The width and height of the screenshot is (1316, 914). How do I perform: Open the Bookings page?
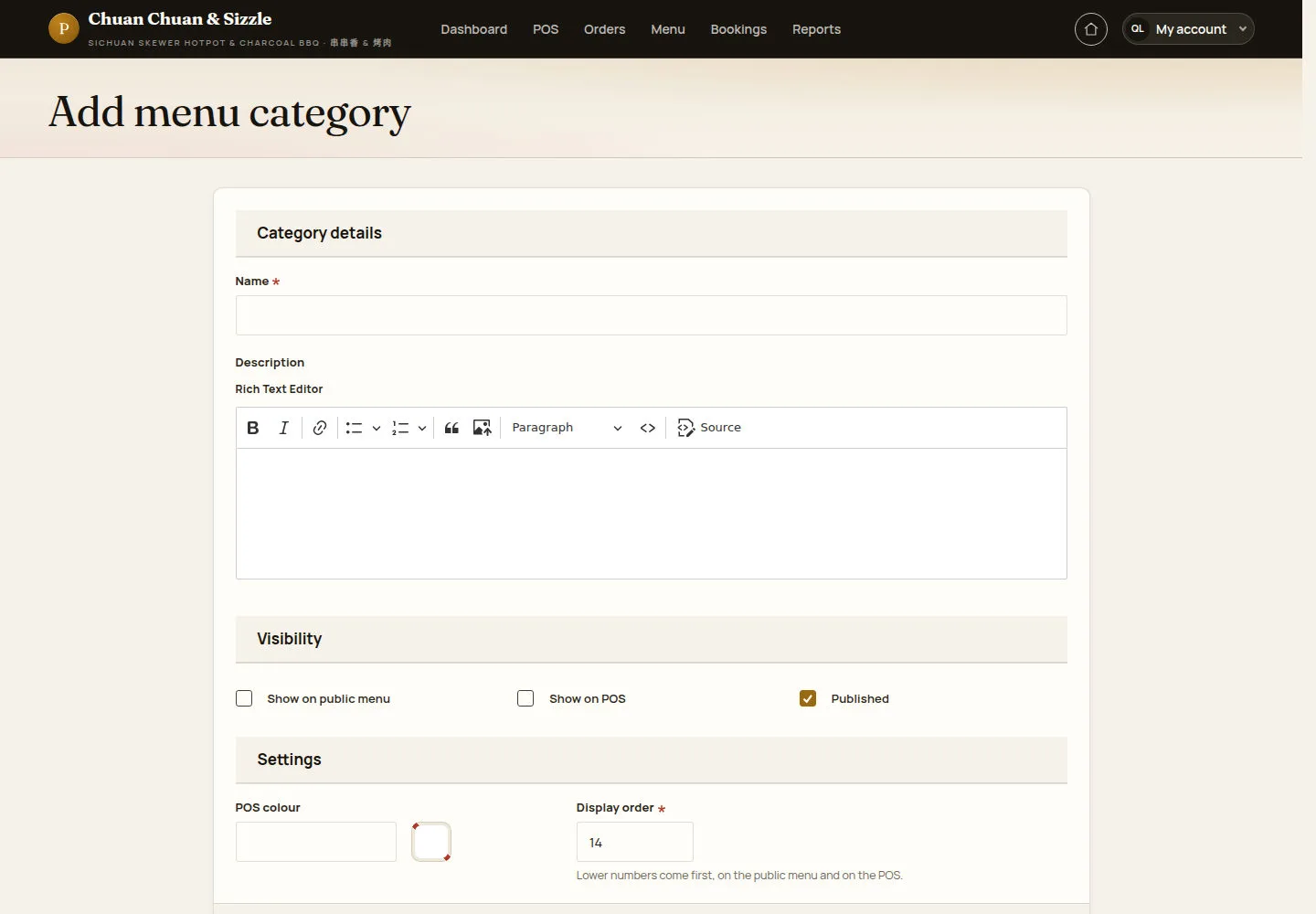738,29
